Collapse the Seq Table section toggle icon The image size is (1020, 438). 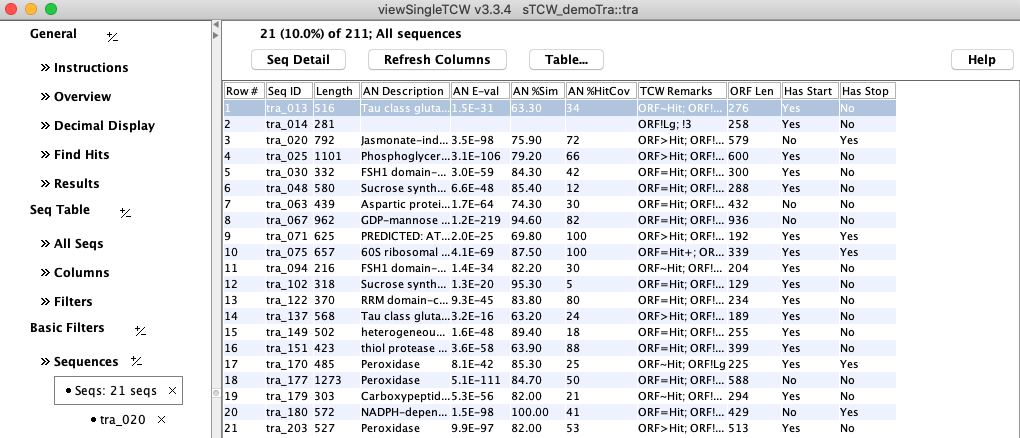tap(126, 212)
